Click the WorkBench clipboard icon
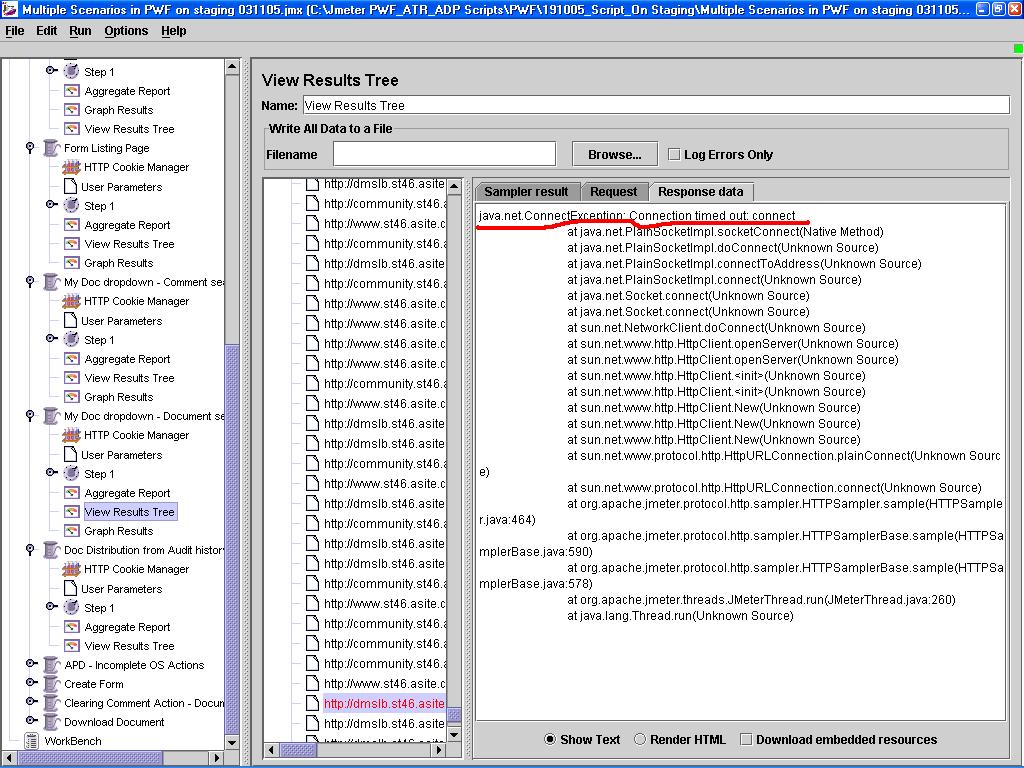 [x=31, y=741]
